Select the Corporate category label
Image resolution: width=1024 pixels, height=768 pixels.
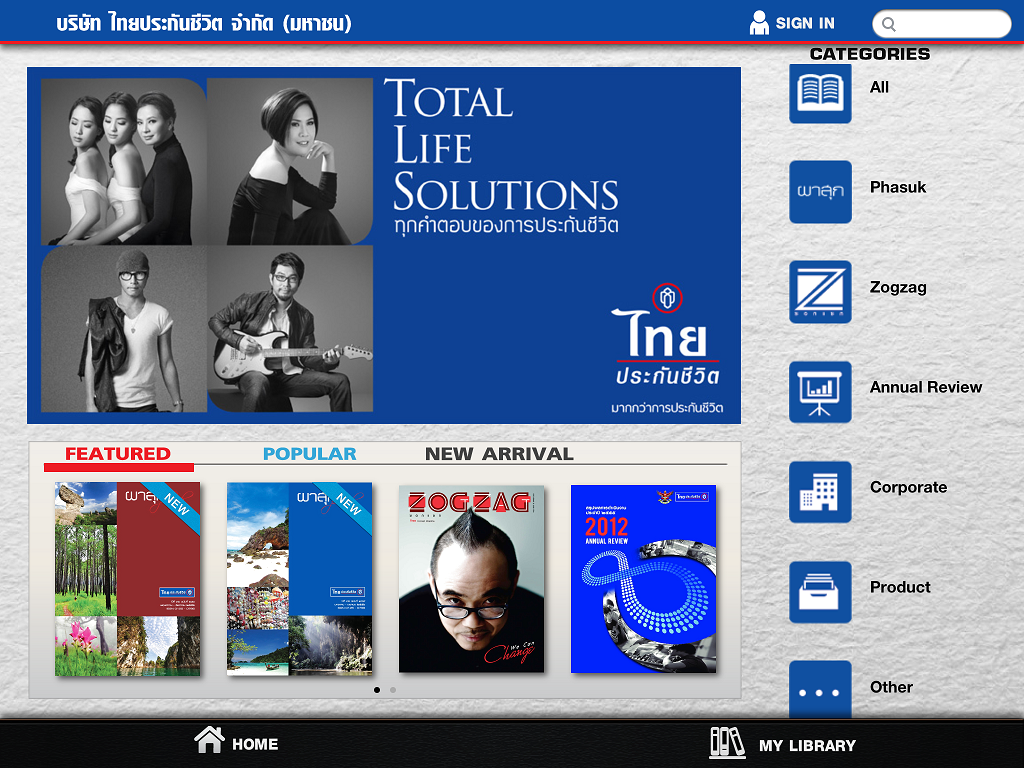tap(908, 487)
